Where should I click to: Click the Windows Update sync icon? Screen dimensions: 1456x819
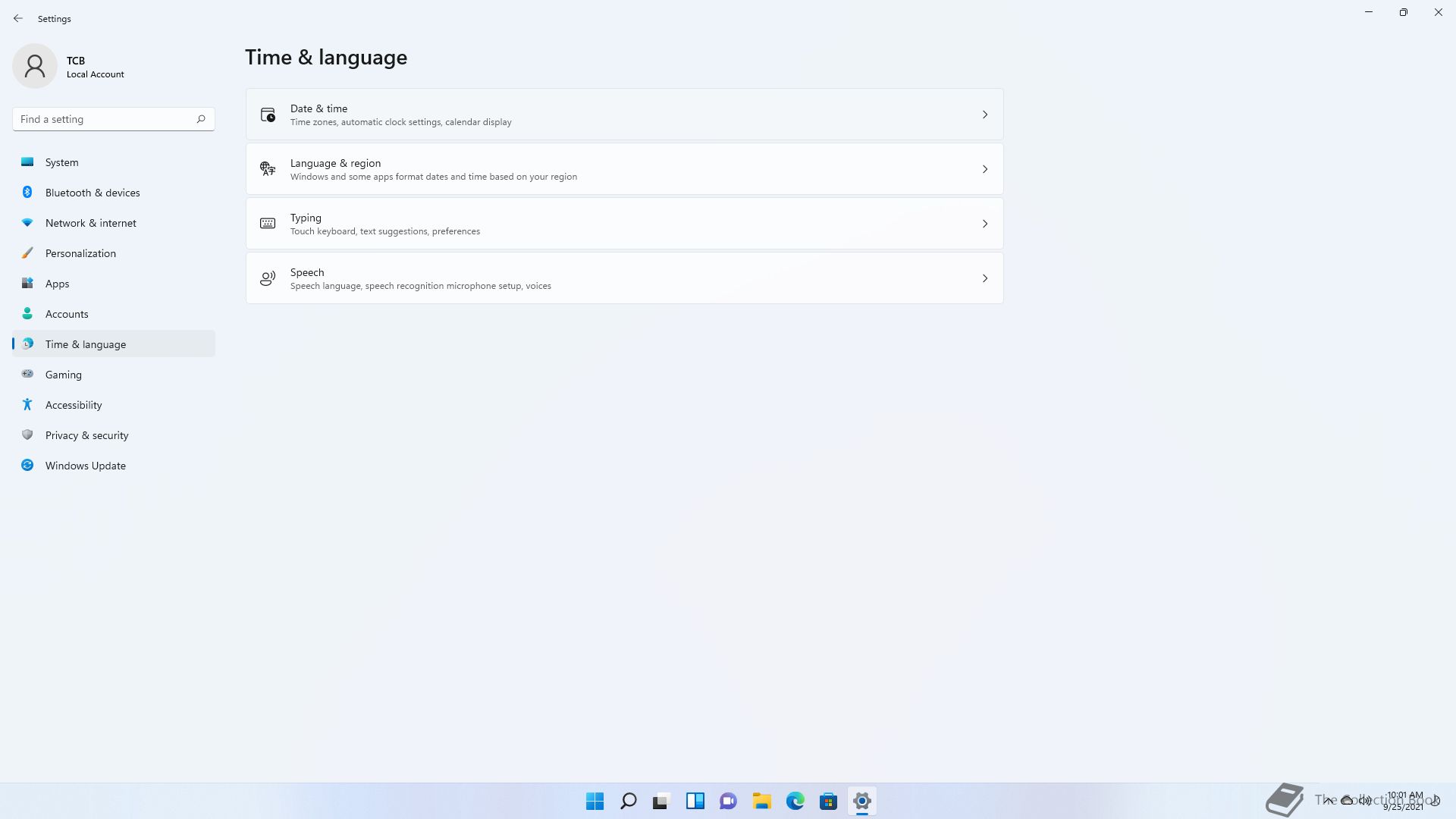pyautogui.click(x=27, y=466)
